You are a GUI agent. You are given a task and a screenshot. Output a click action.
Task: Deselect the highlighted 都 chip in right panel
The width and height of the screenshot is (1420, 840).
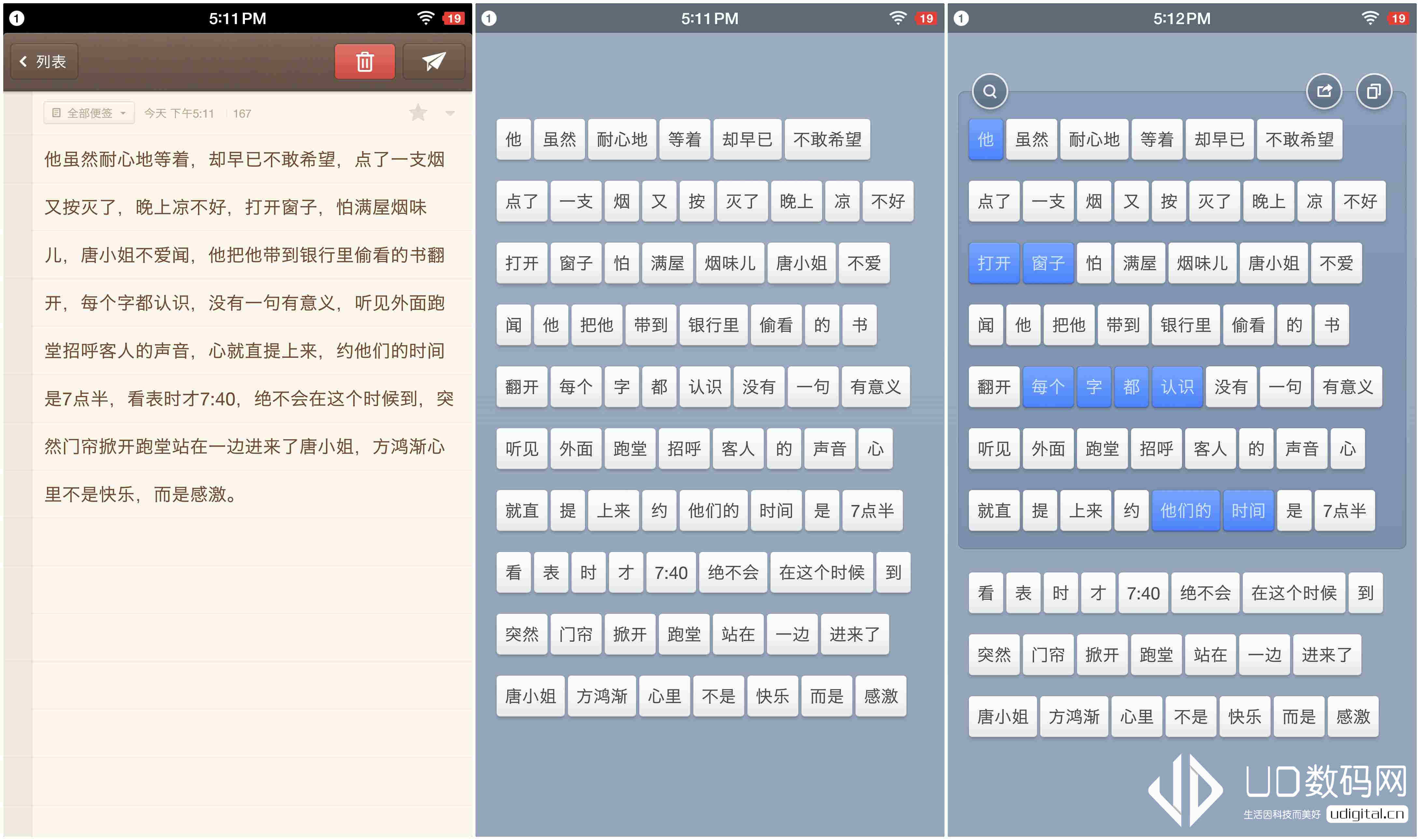(1131, 386)
